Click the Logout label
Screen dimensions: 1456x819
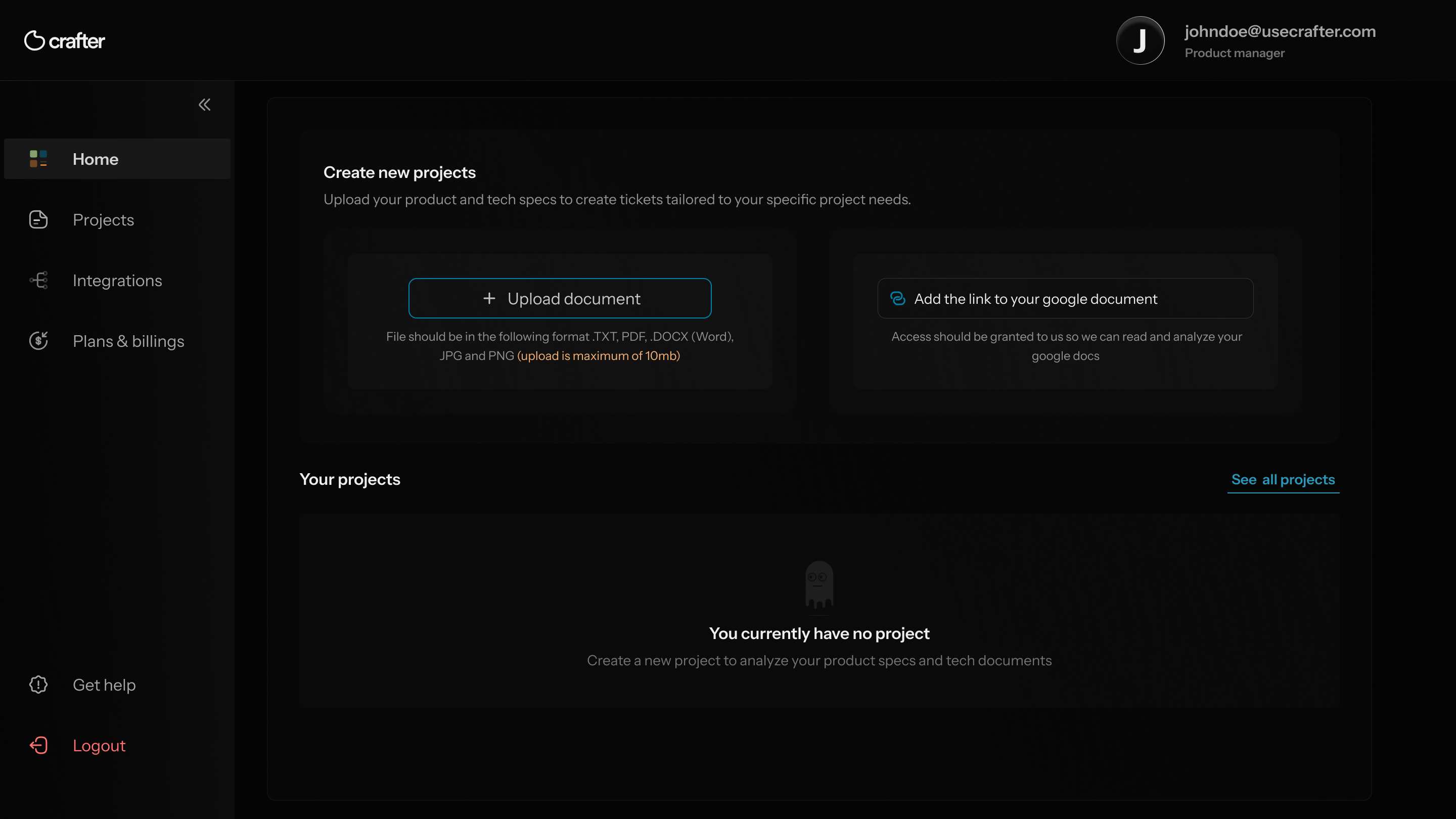(x=99, y=746)
